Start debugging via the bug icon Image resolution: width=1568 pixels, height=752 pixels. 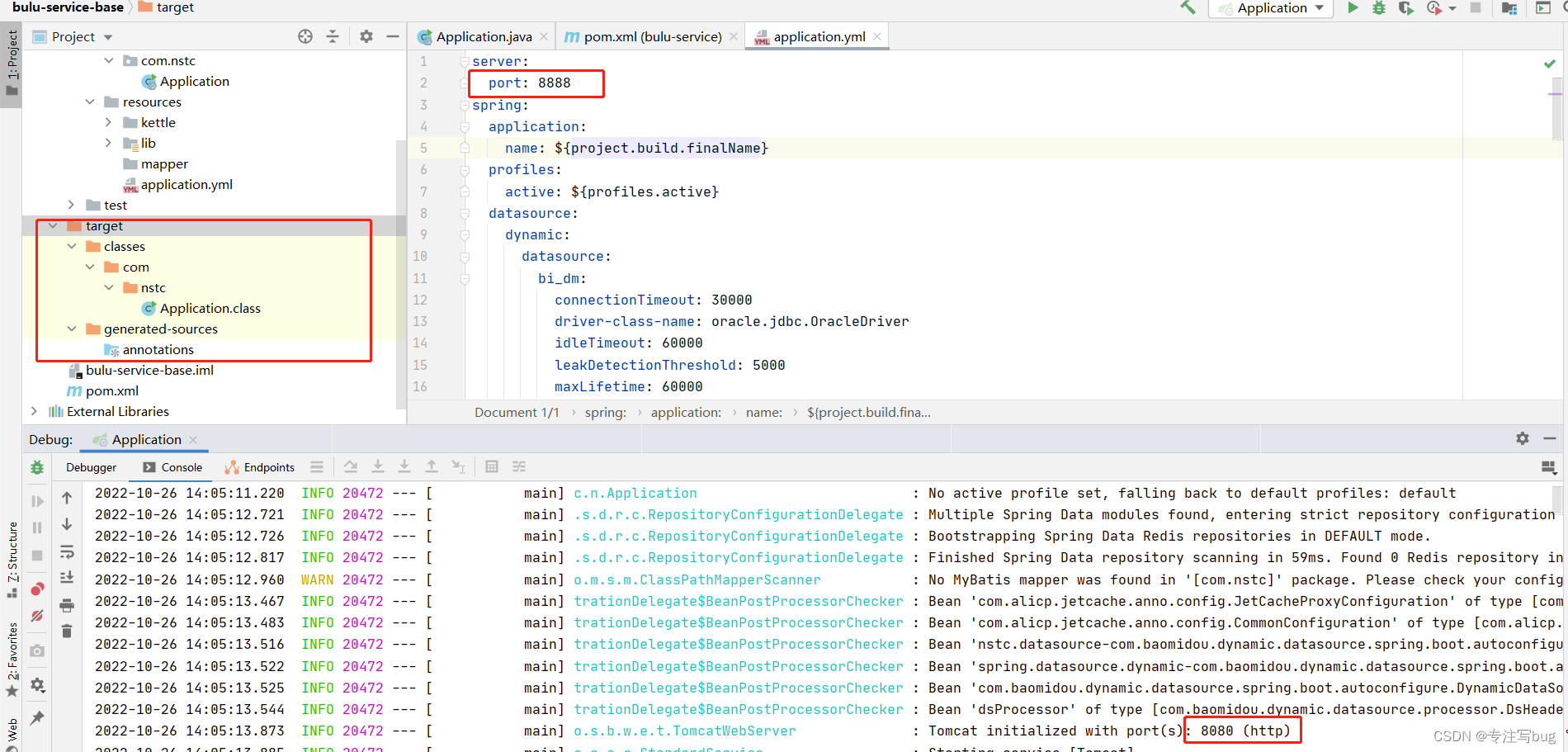(1380, 7)
